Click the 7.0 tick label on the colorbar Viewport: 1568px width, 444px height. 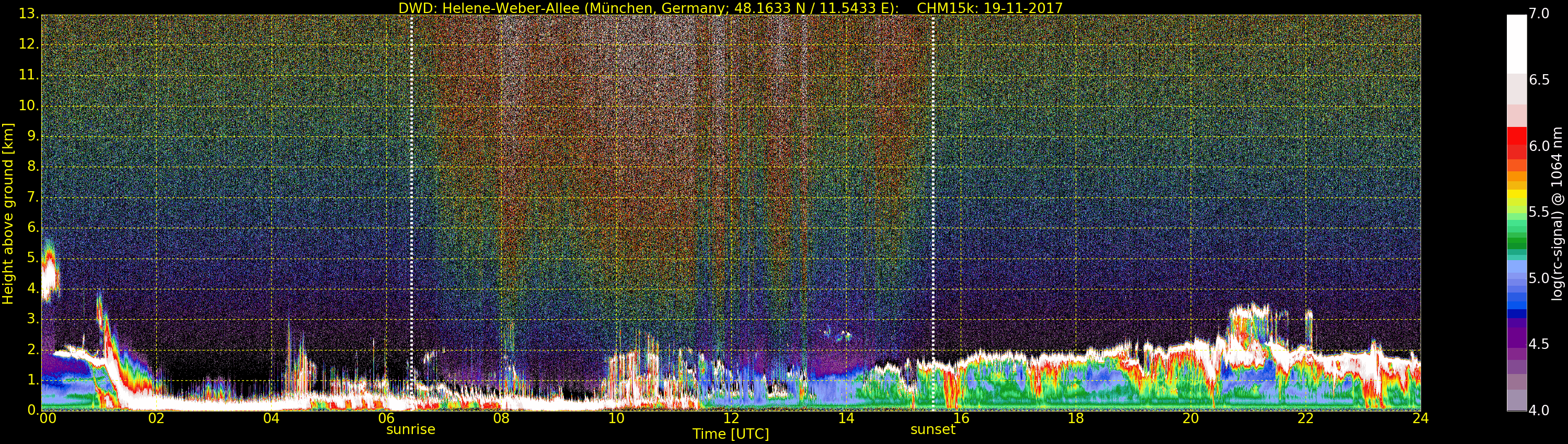[1539, 14]
